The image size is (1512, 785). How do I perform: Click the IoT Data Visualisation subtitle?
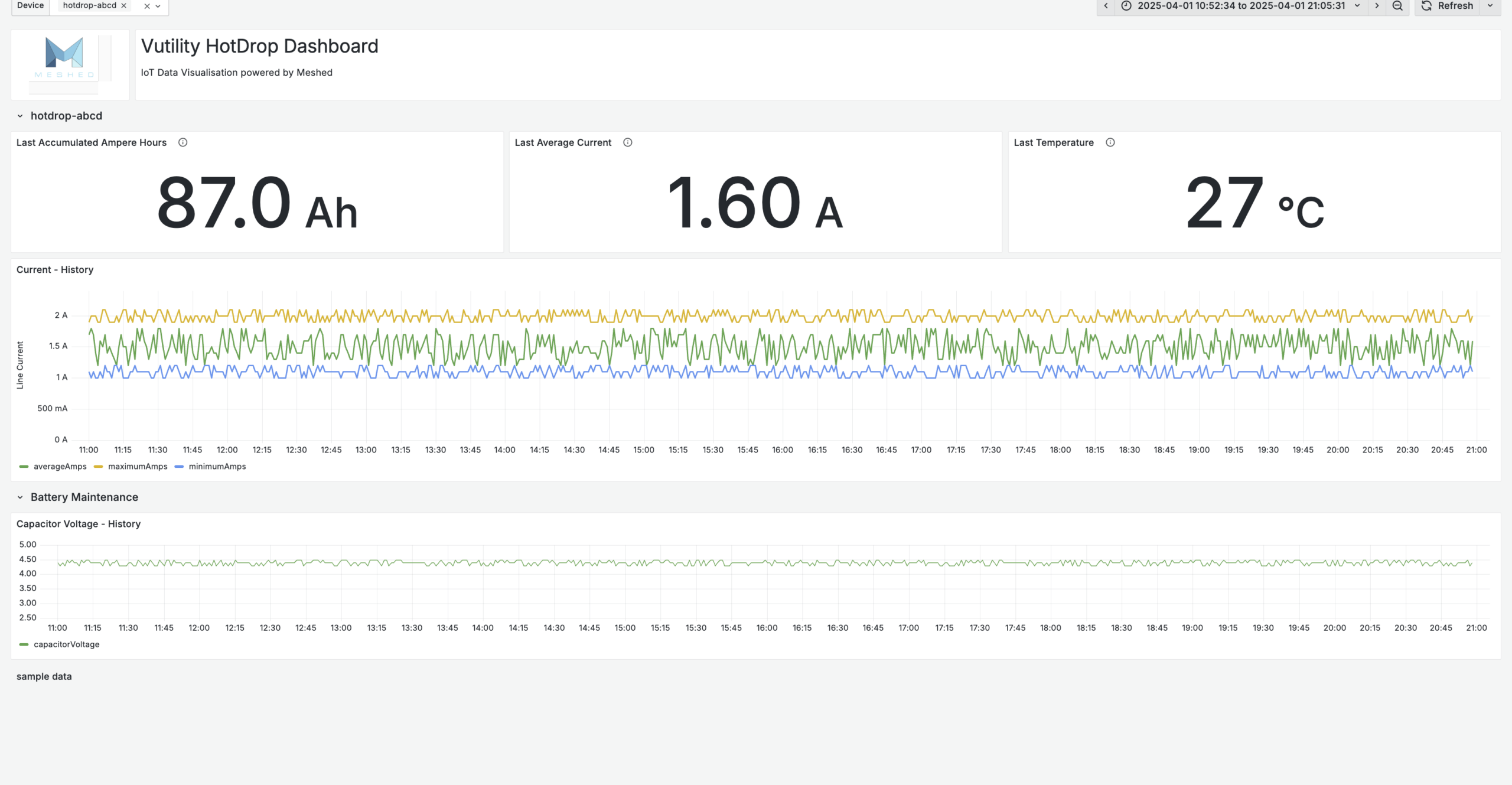click(x=237, y=73)
